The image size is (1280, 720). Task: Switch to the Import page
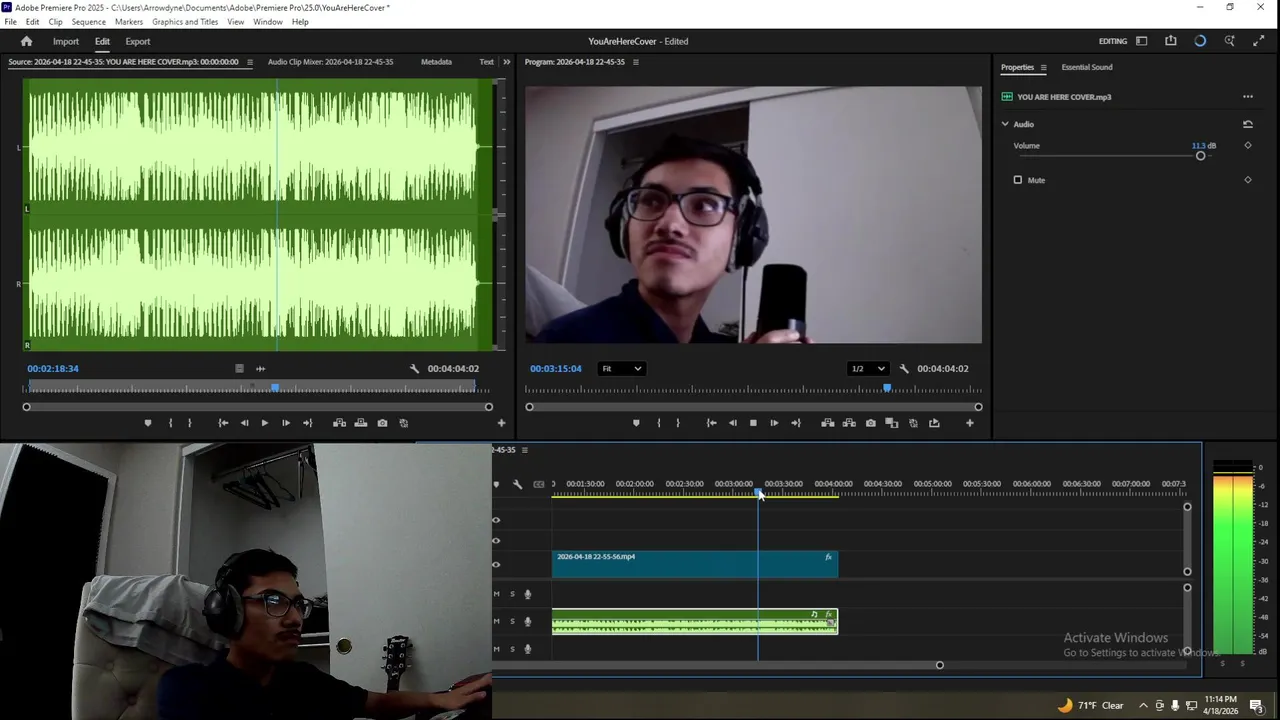coord(66,41)
